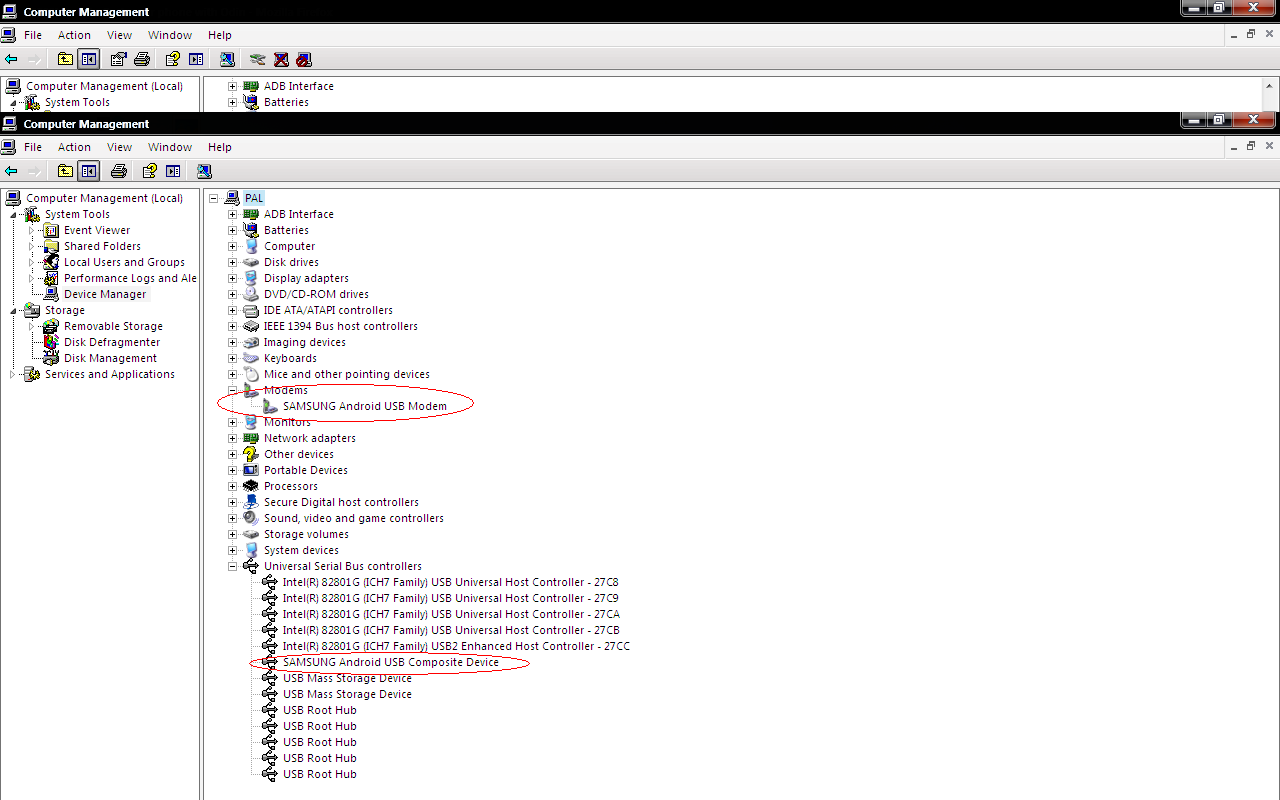Viewport: 1280px width, 800px height.
Task: Click the Other devices question-mark icon
Action: [251, 454]
